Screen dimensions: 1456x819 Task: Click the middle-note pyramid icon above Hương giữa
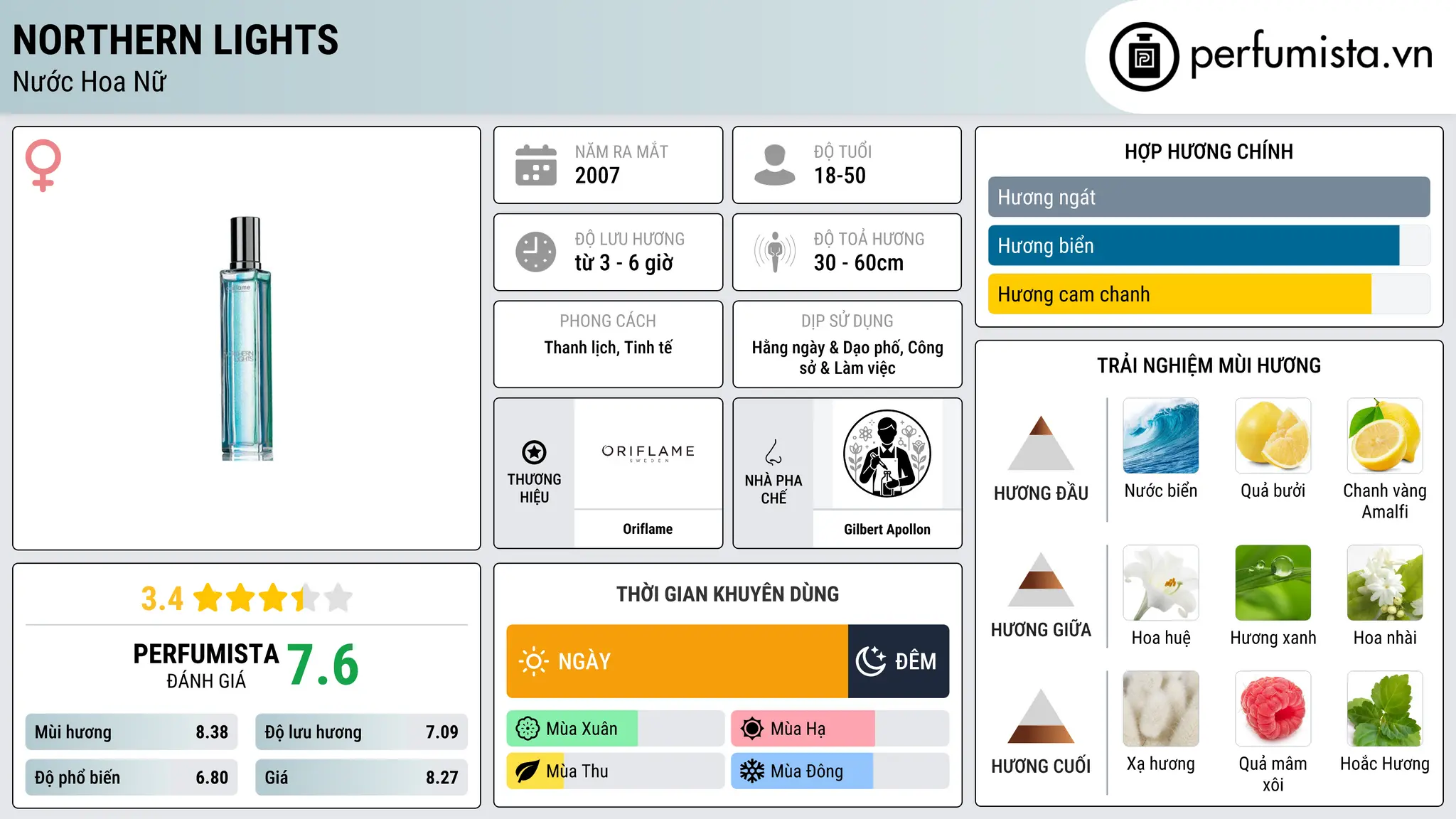[x=1041, y=579]
